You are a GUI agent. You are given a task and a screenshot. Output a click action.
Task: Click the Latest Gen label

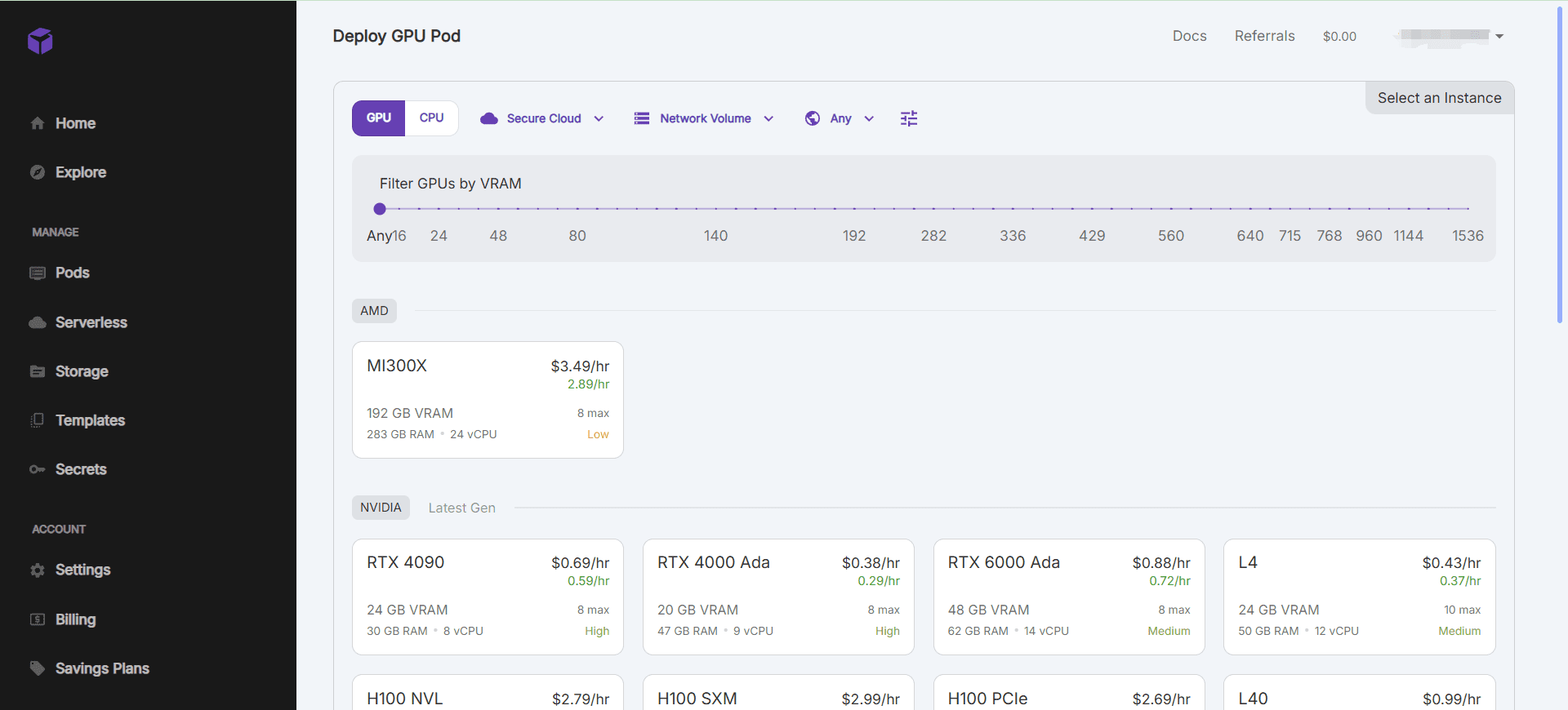tap(461, 508)
